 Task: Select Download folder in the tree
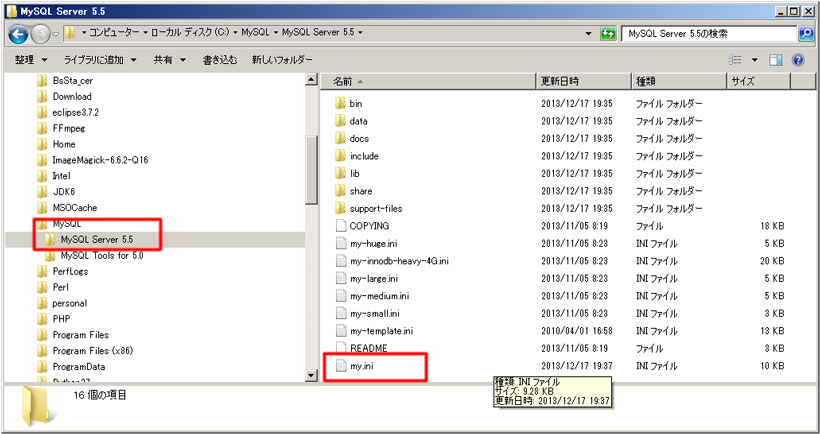tap(72, 96)
